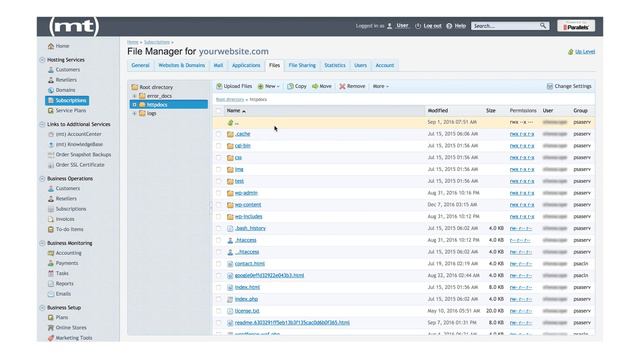The width and height of the screenshot is (640, 360).
Task: Click the Change Settings icon
Action: click(x=550, y=86)
